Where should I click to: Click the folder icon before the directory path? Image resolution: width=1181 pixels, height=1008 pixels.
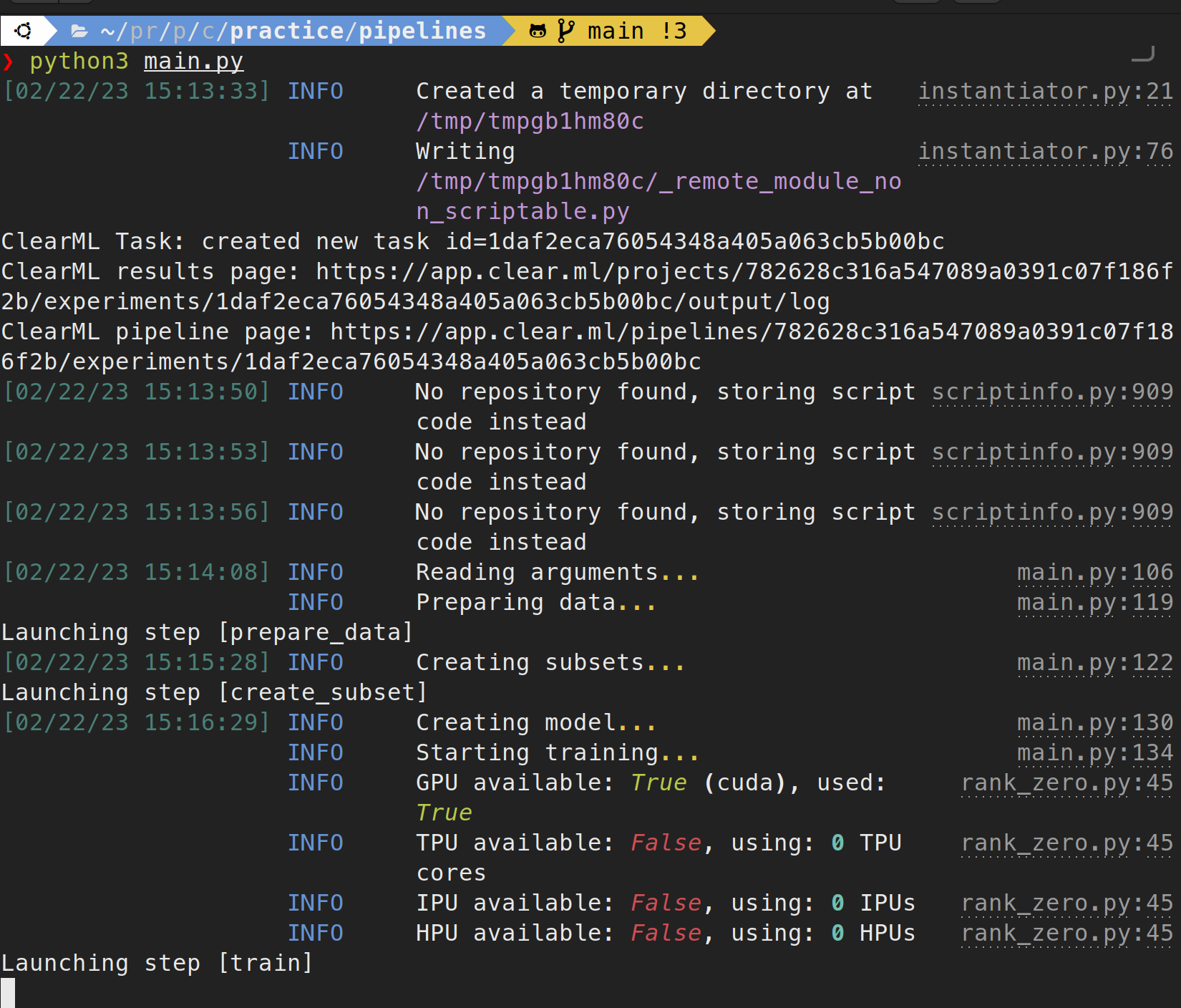[x=79, y=31]
